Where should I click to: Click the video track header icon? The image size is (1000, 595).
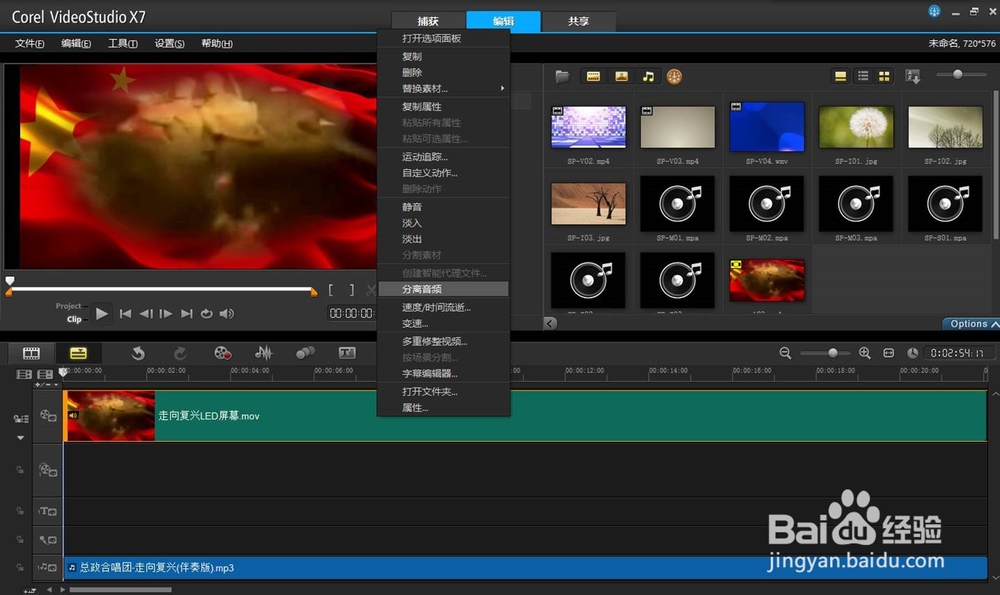(48, 416)
